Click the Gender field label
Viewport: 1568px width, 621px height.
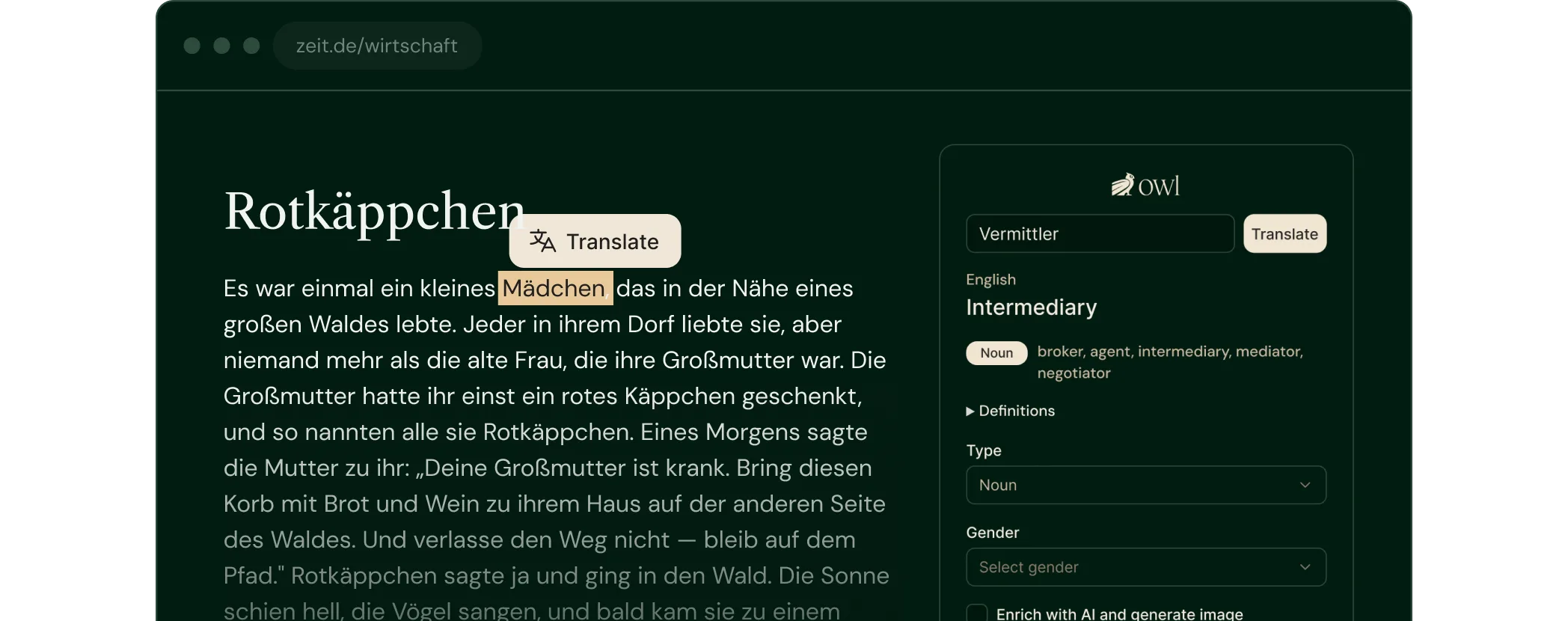pos(992,533)
